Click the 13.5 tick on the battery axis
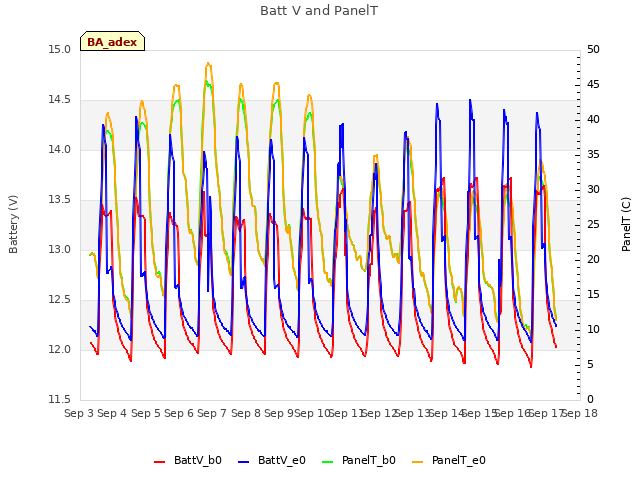 tap(60, 200)
